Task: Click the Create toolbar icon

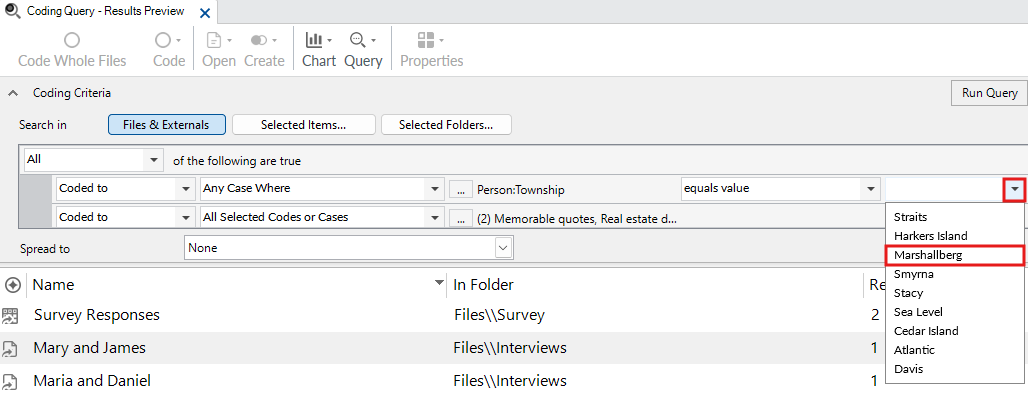Action: tap(259, 41)
